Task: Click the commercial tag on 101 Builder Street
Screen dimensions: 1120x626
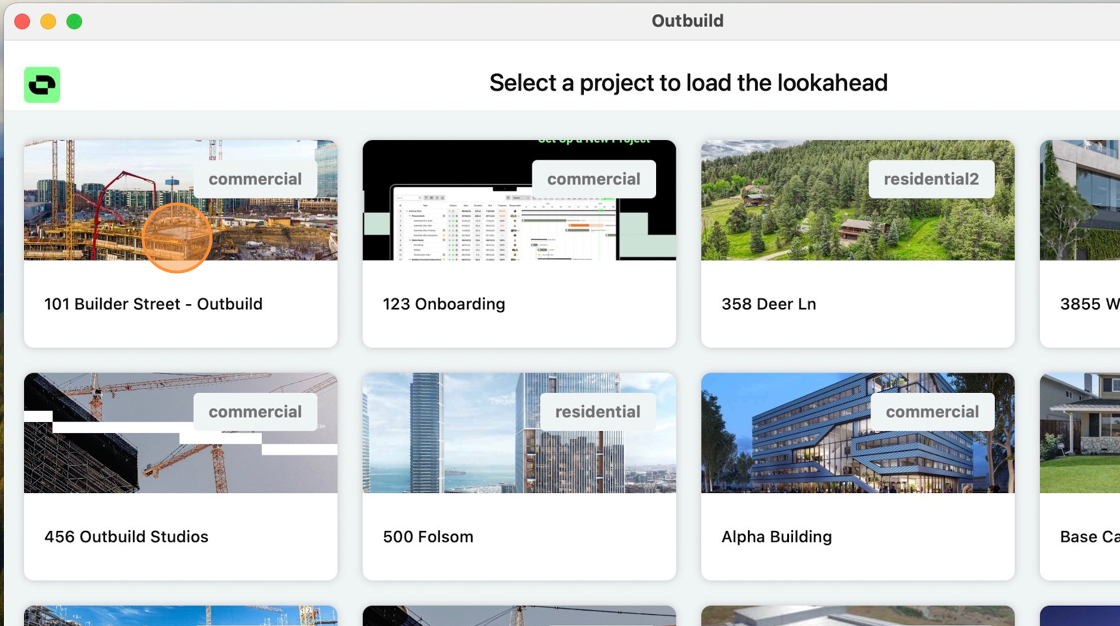Action: coord(255,179)
